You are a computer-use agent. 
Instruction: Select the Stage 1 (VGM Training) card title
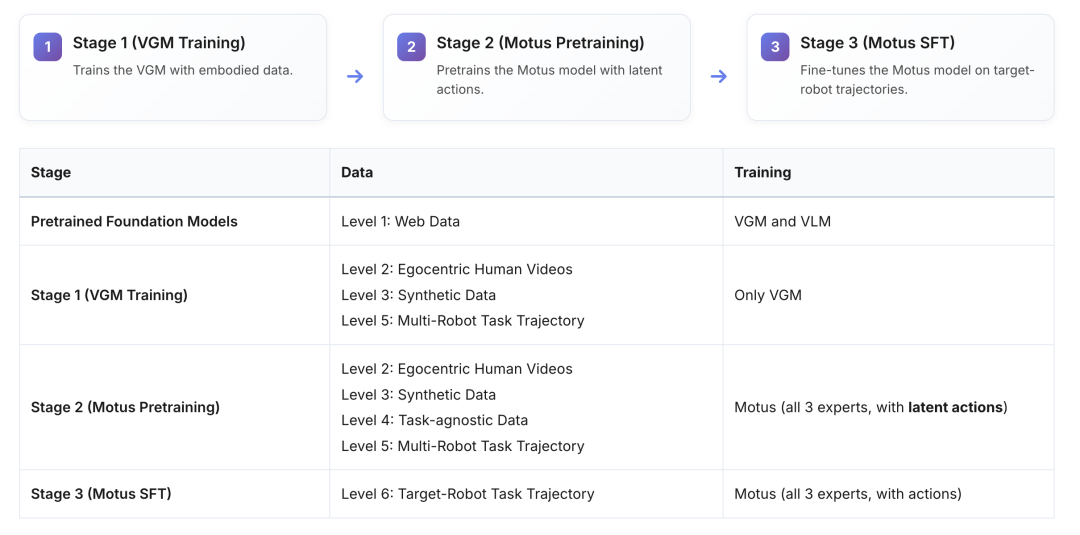pos(158,43)
